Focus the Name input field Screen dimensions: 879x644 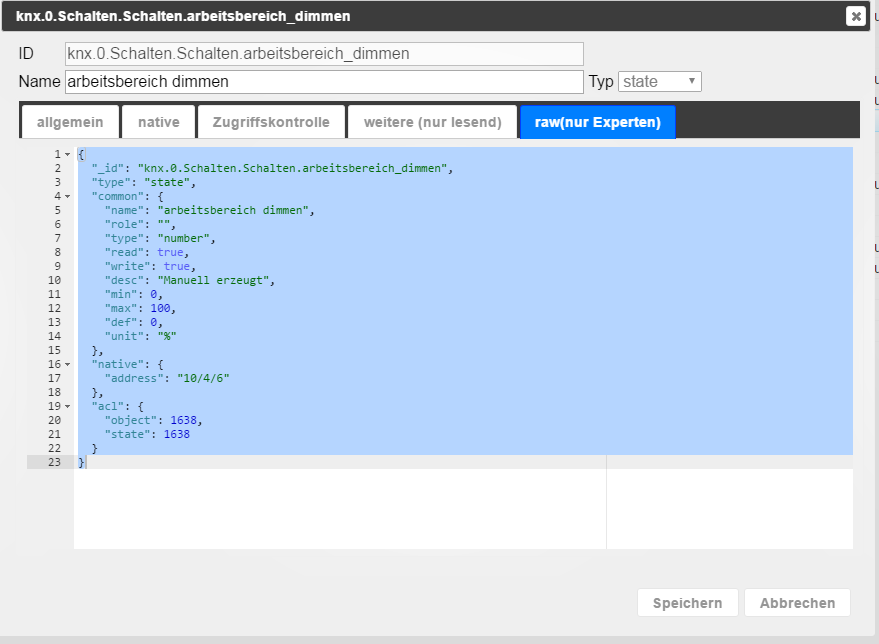(x=324, y=82)
